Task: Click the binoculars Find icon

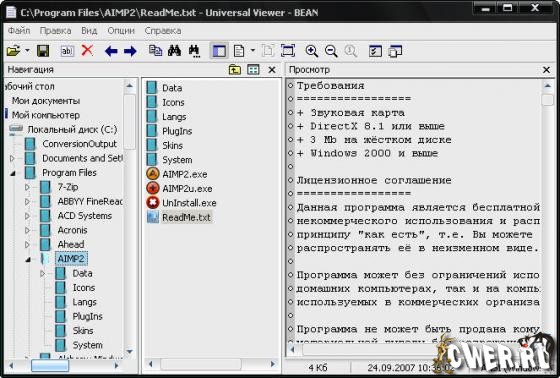Action: tap(174, 51)
